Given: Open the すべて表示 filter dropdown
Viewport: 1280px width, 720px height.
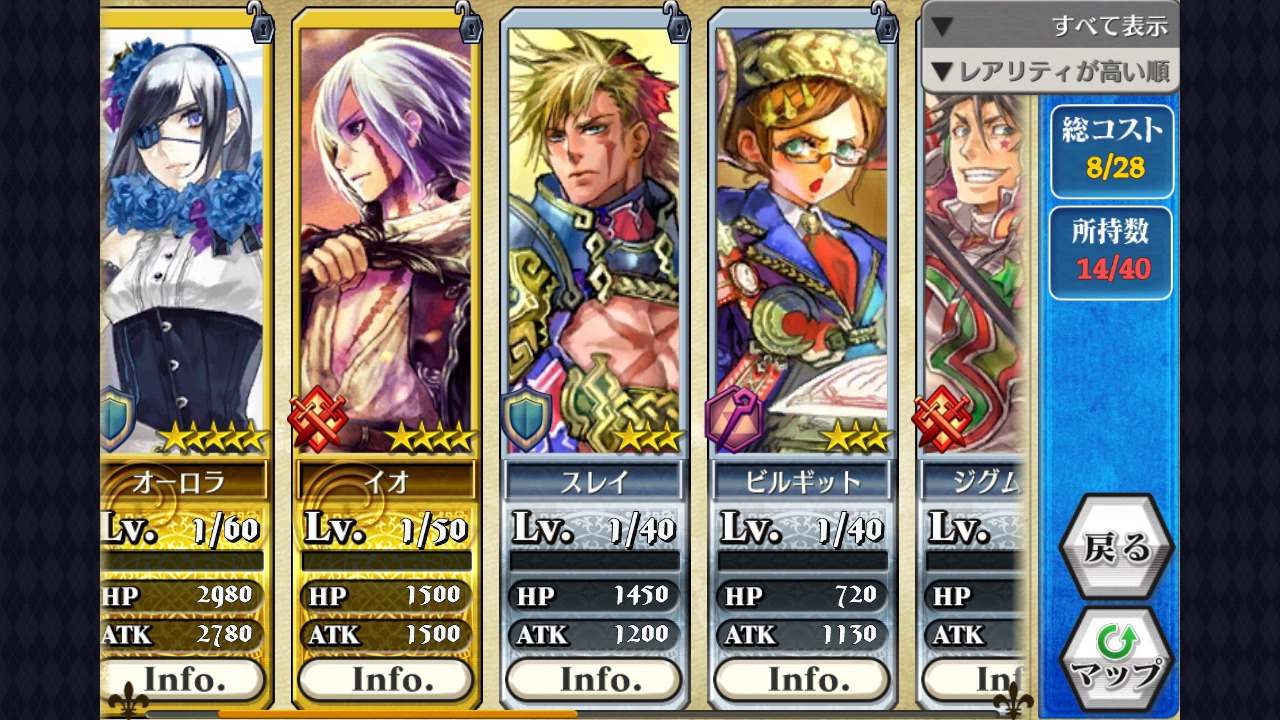Looking at the screenshot, I should tap(1050, 25).
